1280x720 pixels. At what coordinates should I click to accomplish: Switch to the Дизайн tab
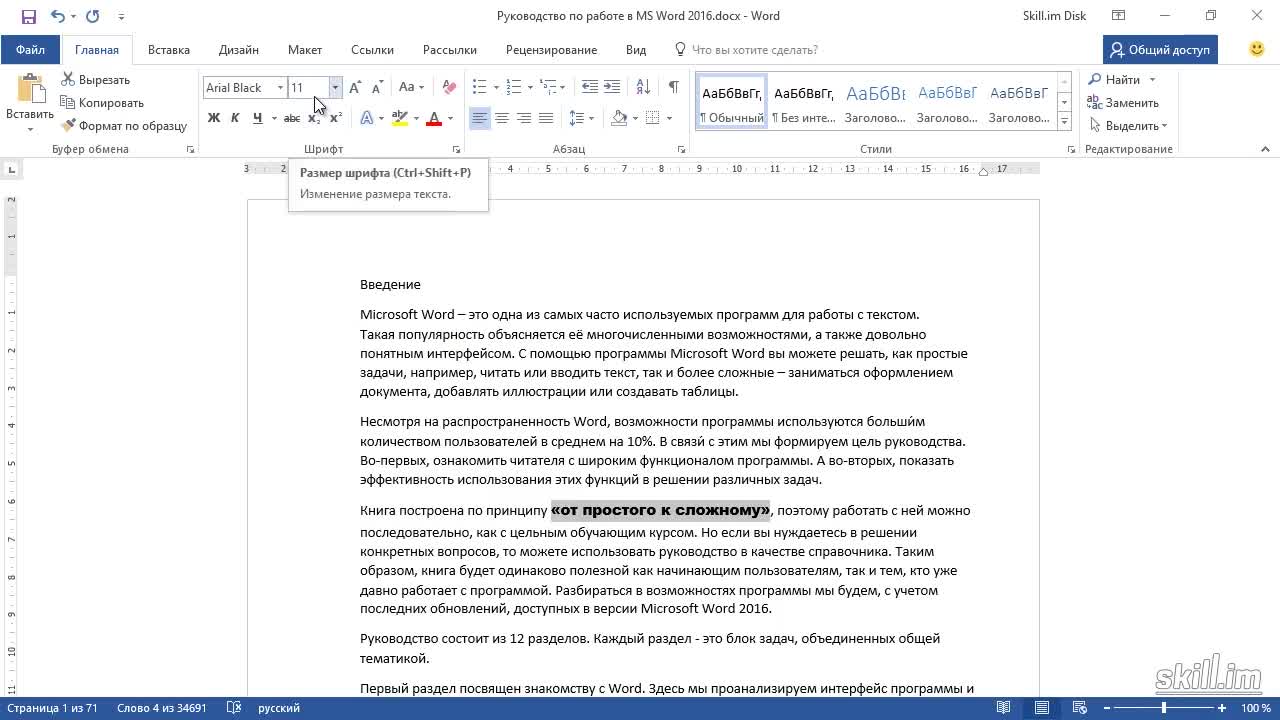point(239,50)
